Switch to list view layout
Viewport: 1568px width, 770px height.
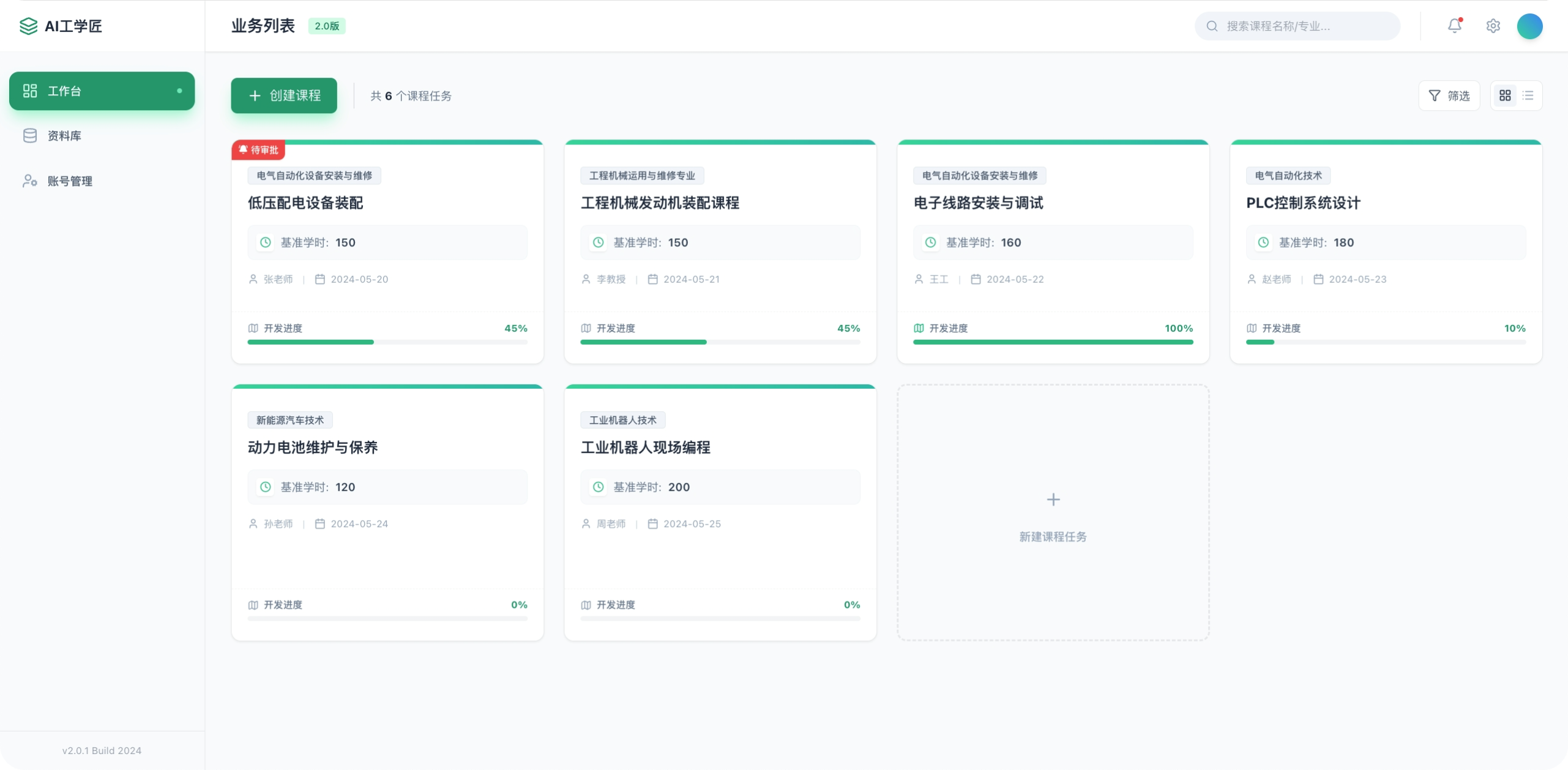click(x=1528, y=95)
